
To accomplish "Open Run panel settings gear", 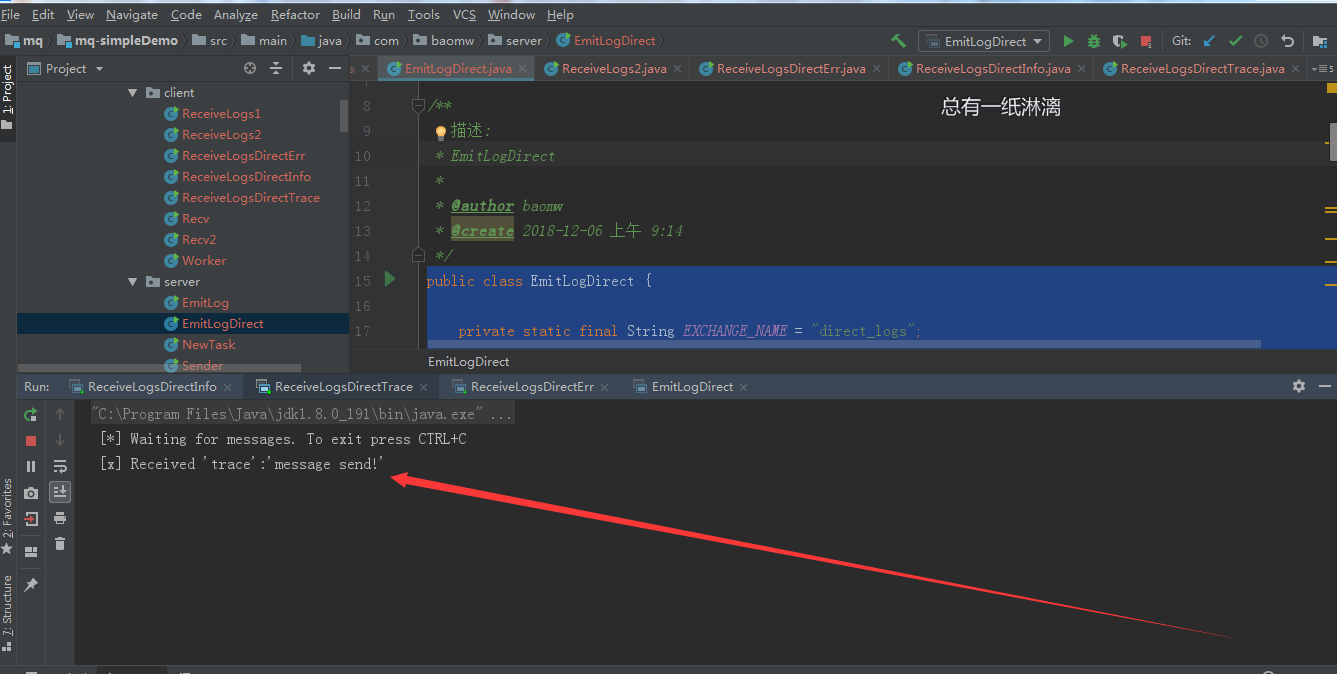I will [1299, 386].
